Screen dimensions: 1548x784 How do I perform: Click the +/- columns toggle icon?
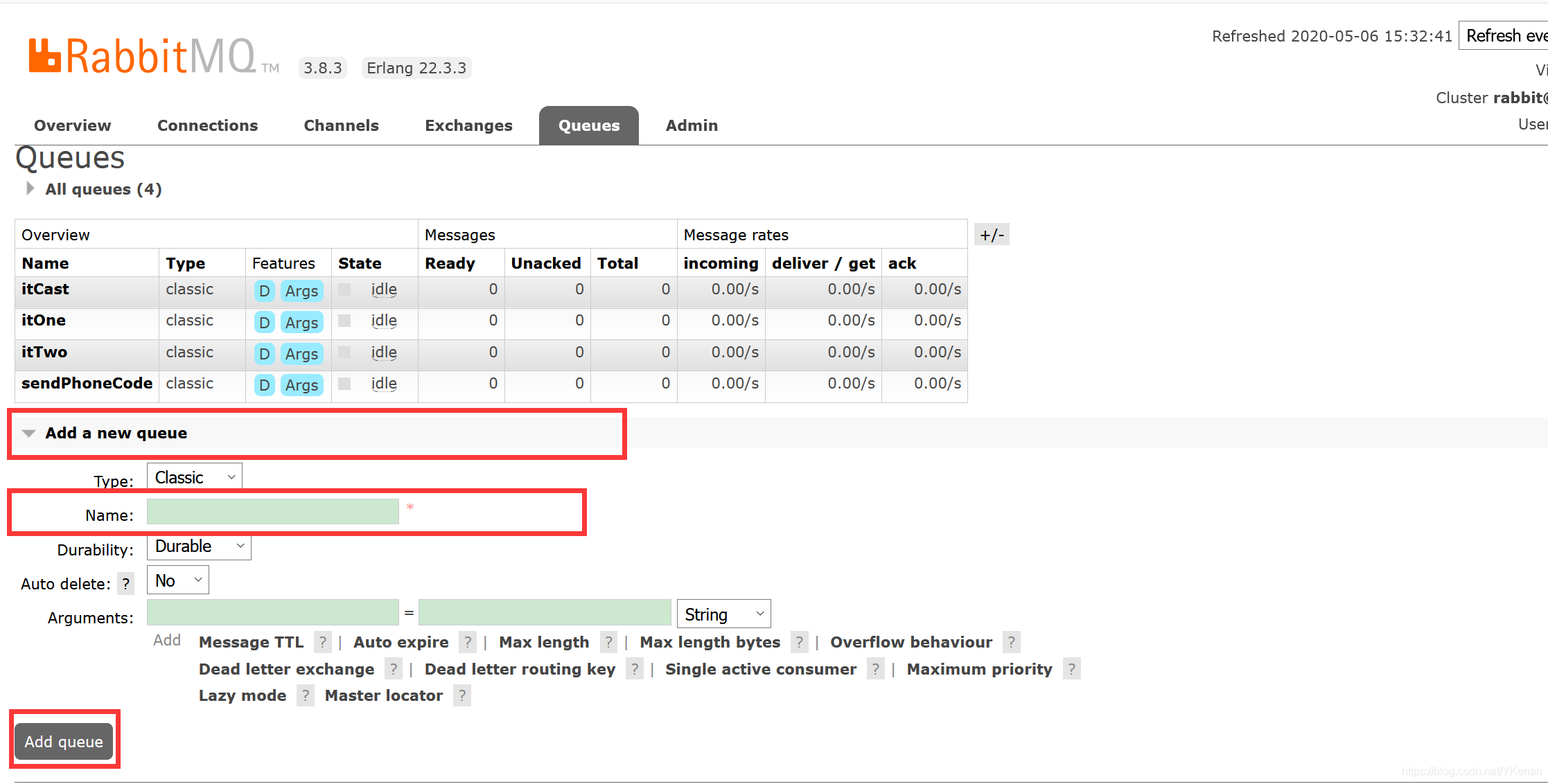pyautogui.click(x=990, y=234)
